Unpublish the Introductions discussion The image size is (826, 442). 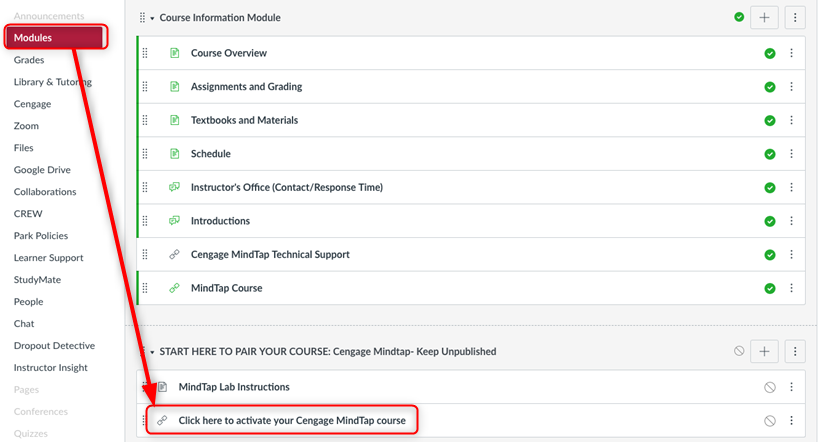tap(770, 221)
